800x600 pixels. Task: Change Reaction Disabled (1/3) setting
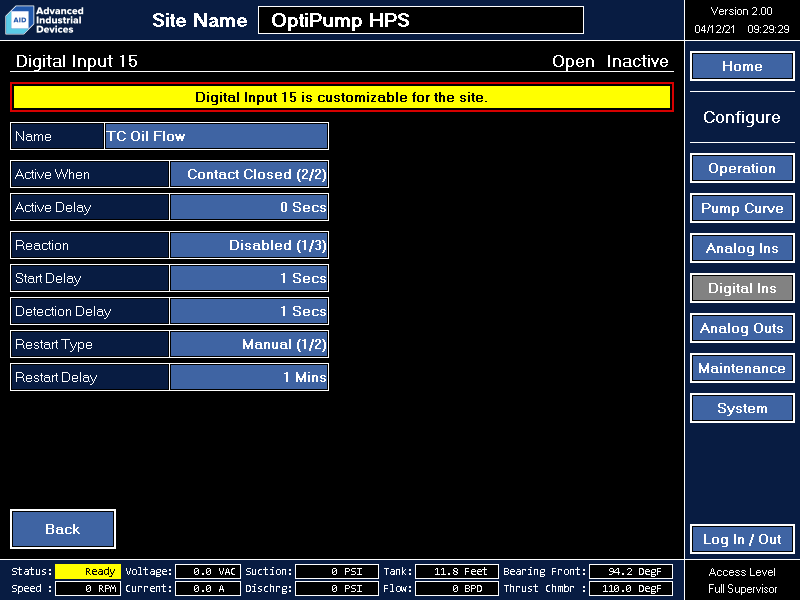pos(249,245)
